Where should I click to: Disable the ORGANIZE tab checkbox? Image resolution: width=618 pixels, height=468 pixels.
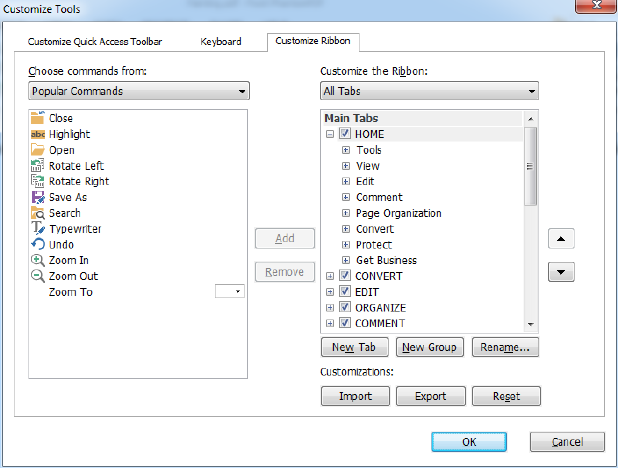(x=345, y=307)
